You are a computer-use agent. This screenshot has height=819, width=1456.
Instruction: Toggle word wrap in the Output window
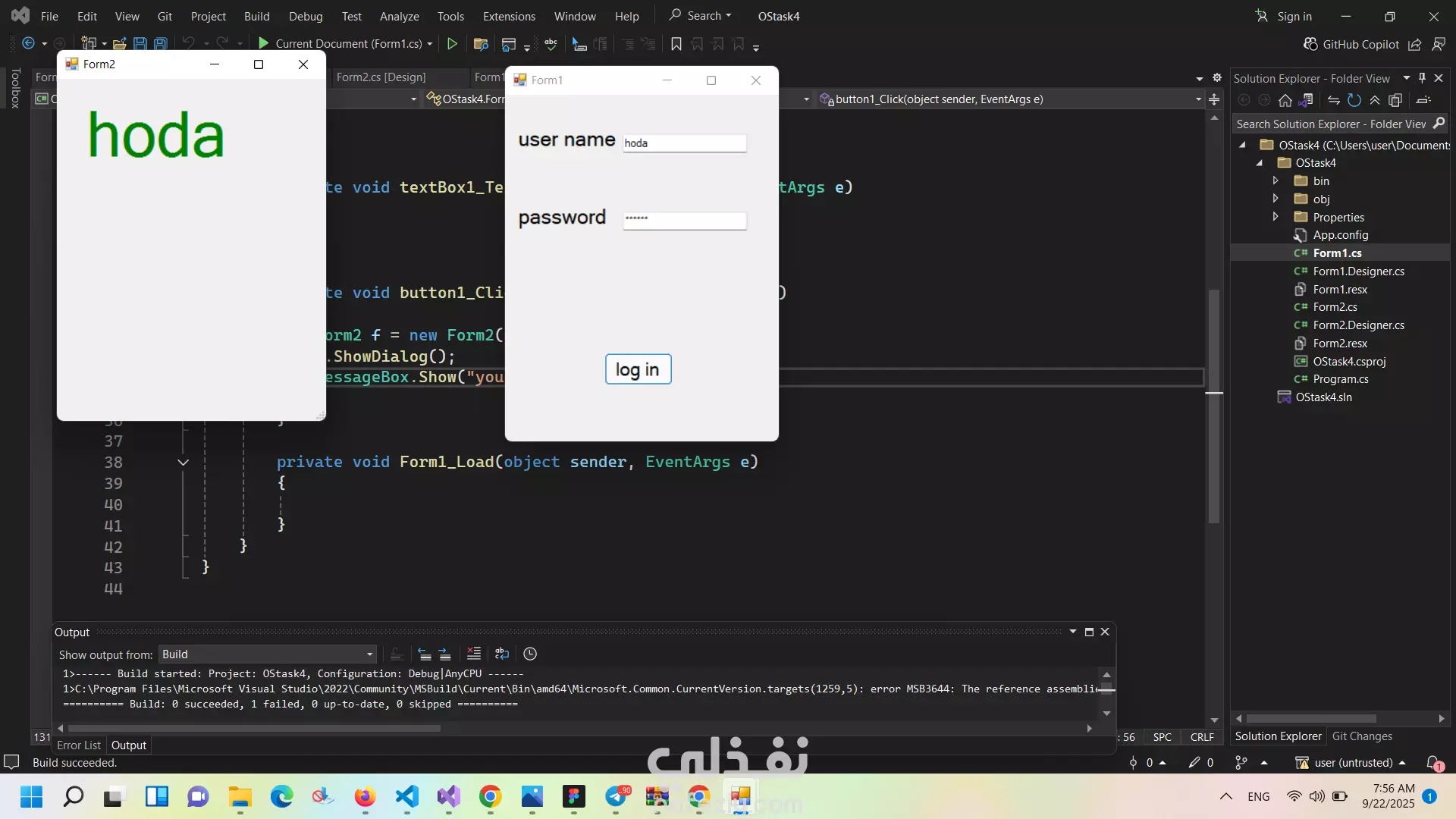pos(502,654)
